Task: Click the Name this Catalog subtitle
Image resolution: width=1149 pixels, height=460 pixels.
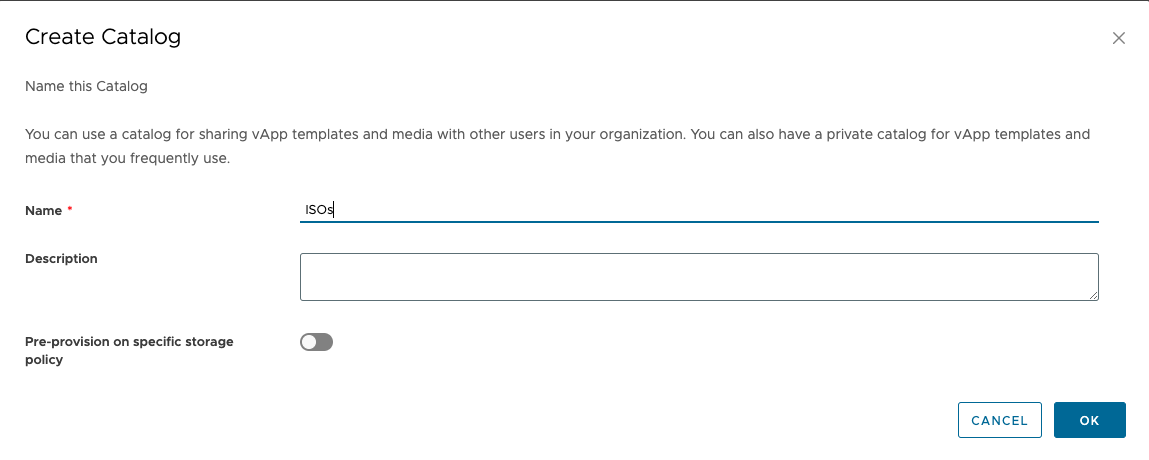Action: [x=86, y=86]
